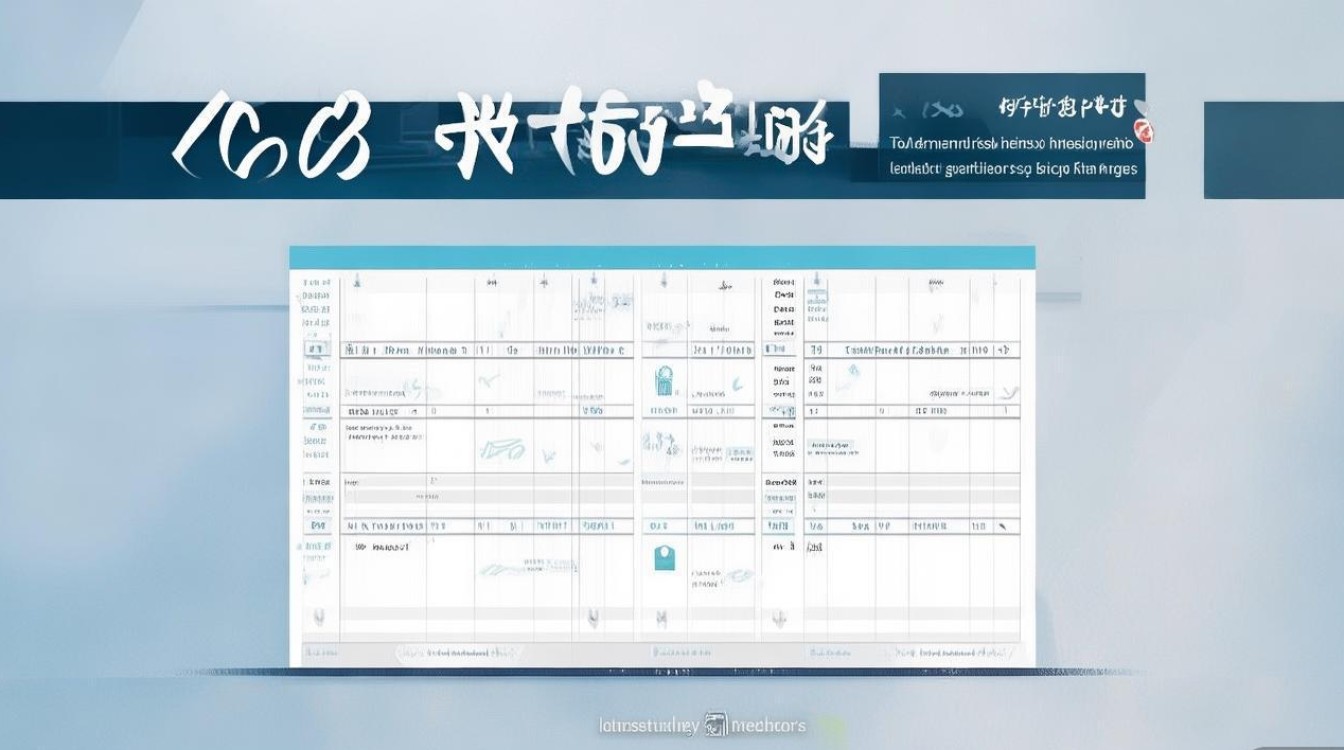The image size is (1344, 750).
Task: Click the highlighted blue label button mid-right
Action: click(830, 447)
